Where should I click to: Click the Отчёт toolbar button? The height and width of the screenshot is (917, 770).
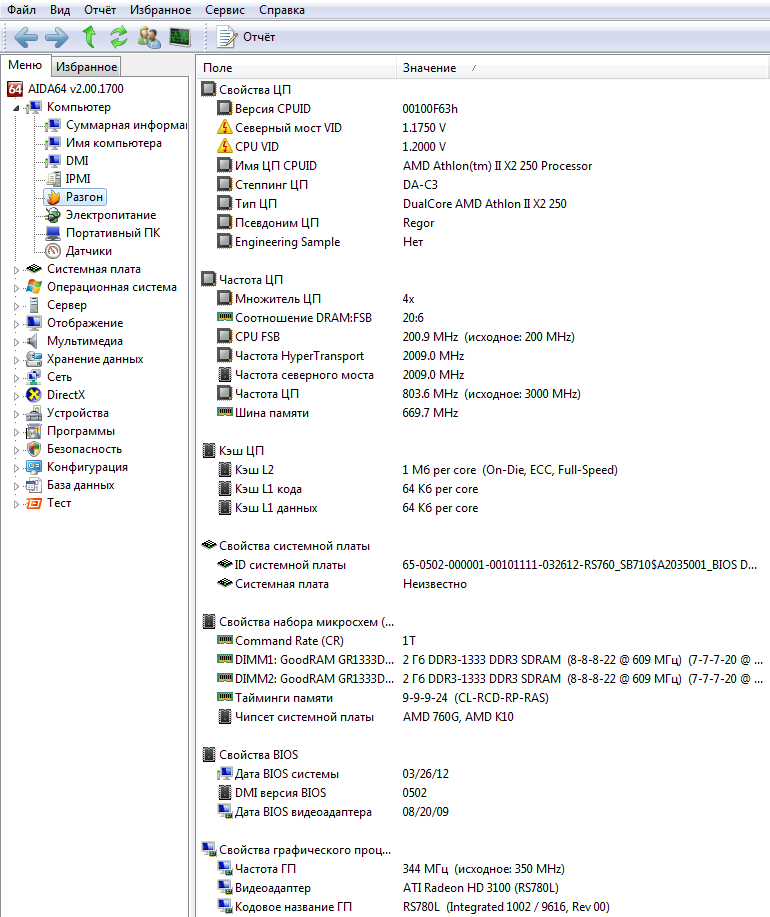pos(246,37)
